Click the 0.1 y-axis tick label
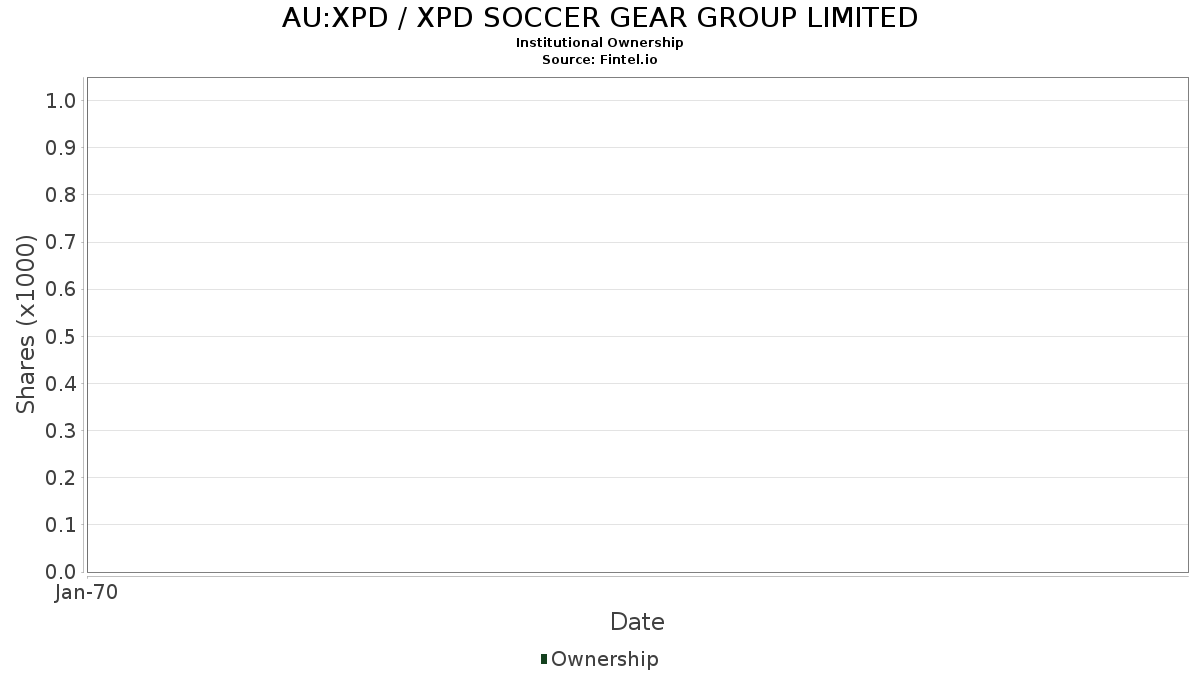Screen dimensions: 1200x675 tap(61, 525)
